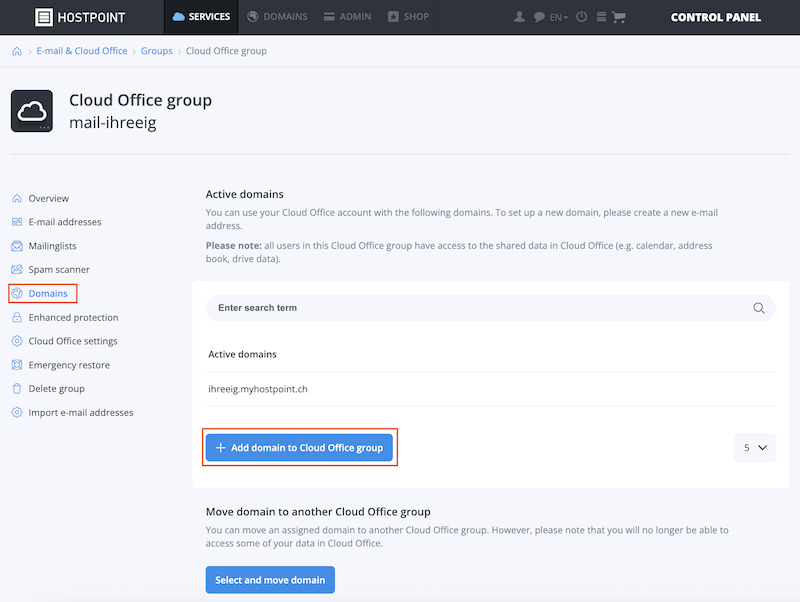
Task: Open the Shop tab
Action: [x=408, y=17]
